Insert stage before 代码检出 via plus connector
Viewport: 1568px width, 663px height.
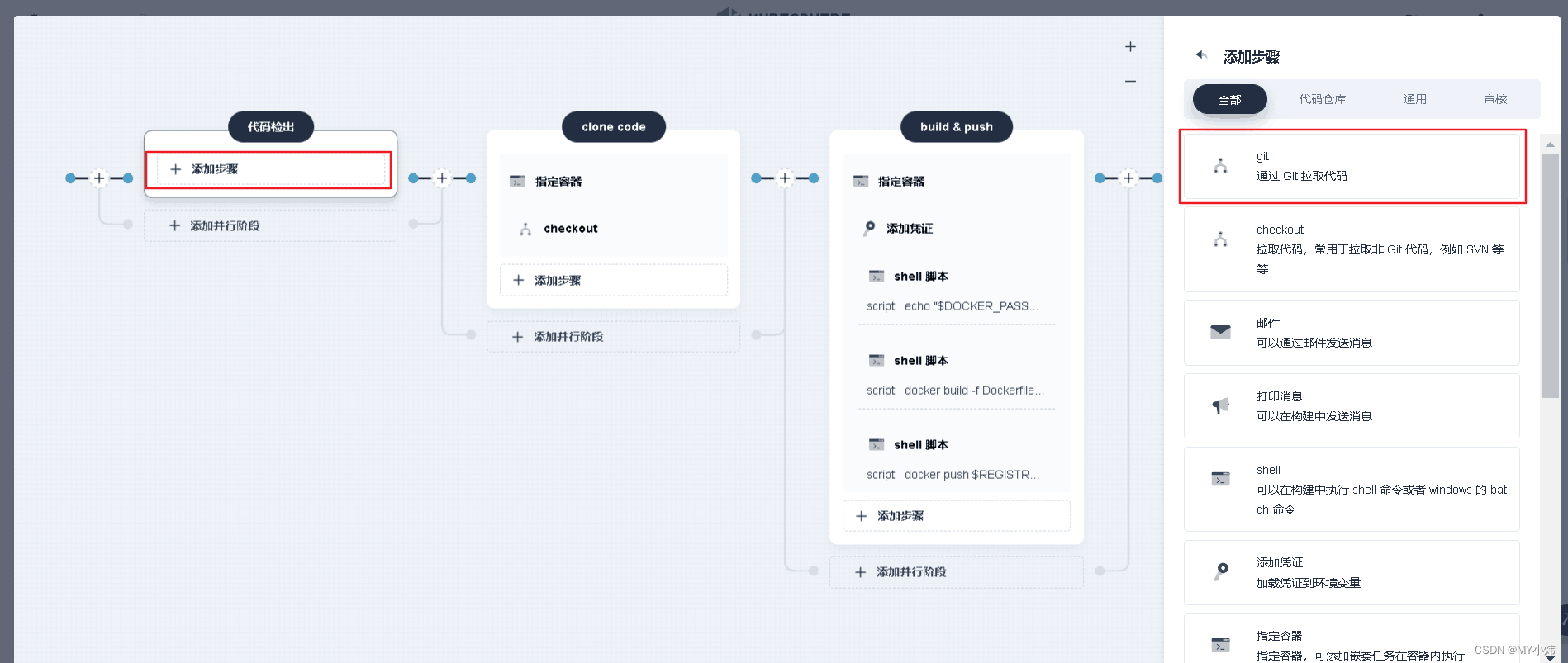coord(99,178)
